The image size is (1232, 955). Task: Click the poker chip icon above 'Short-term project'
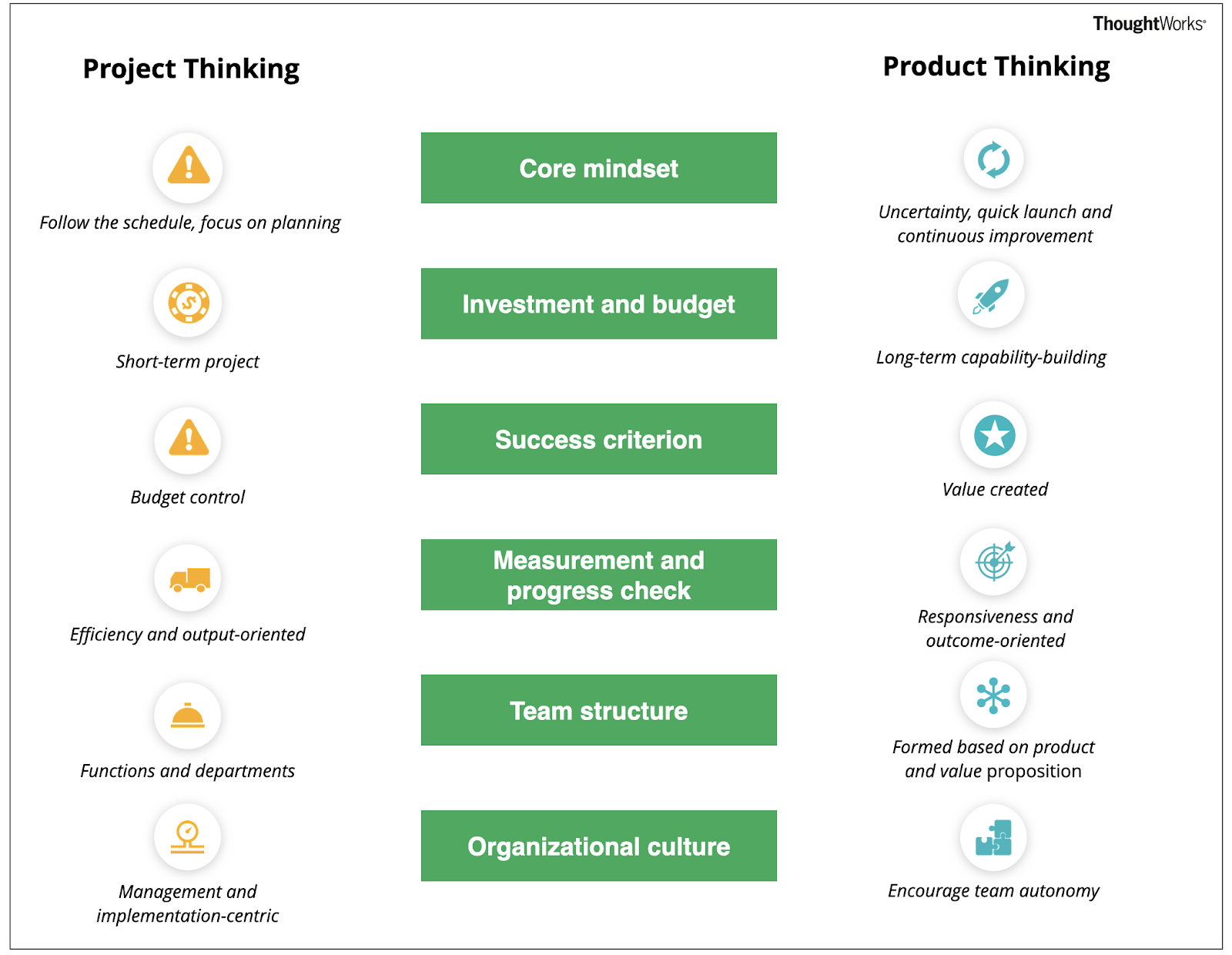[x=188, y=303]
